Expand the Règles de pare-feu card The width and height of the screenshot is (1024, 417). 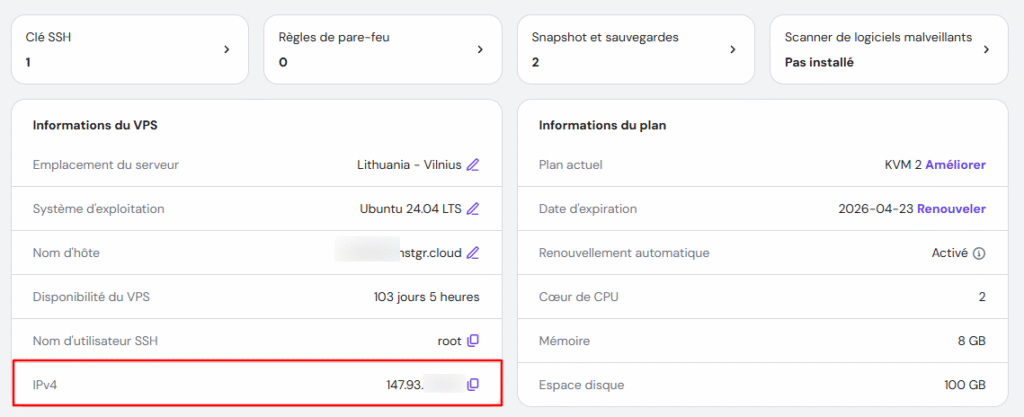480,49
